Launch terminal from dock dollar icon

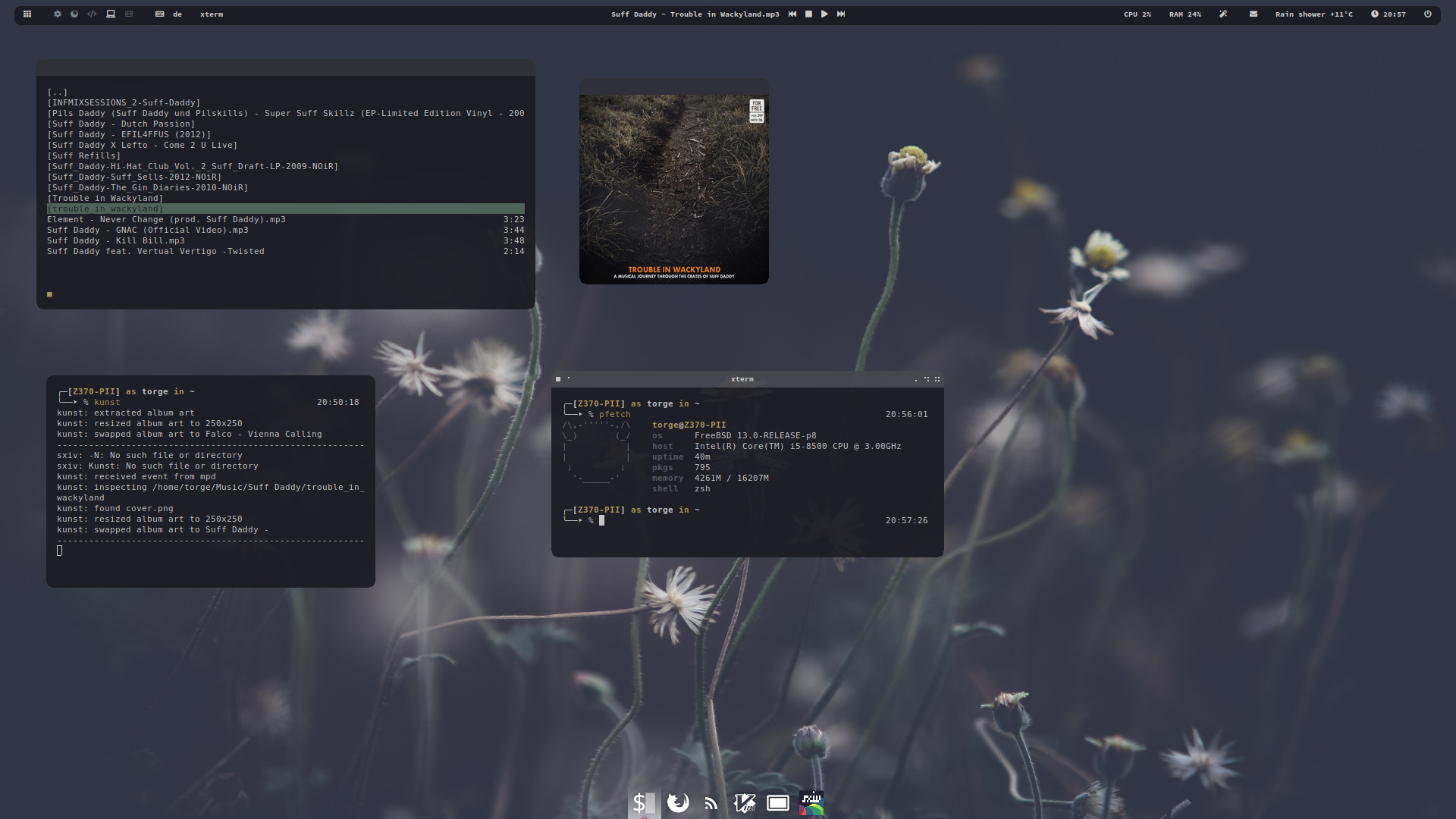pos(644,802)
